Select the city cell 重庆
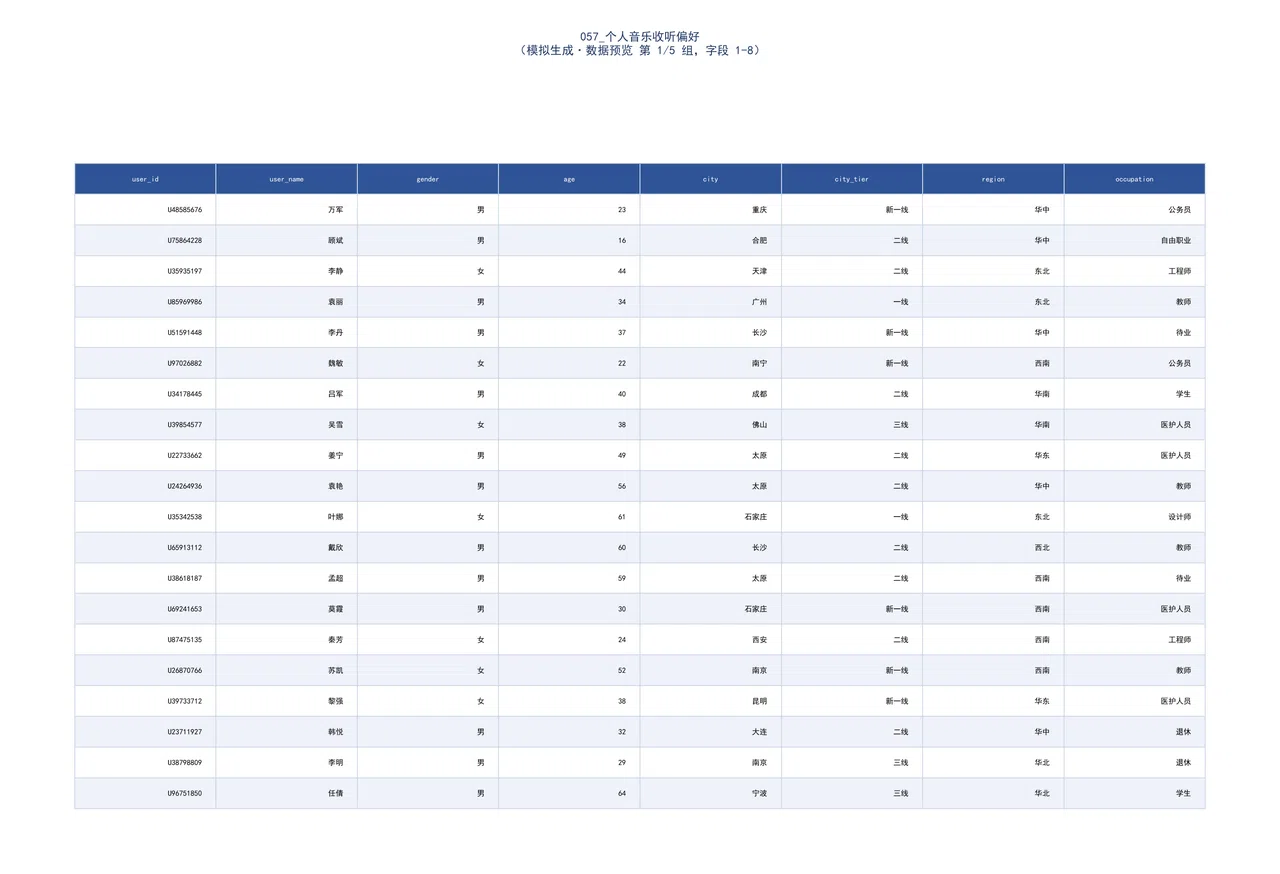Screen dimensions: 1280x874 [x=711, y=210]
